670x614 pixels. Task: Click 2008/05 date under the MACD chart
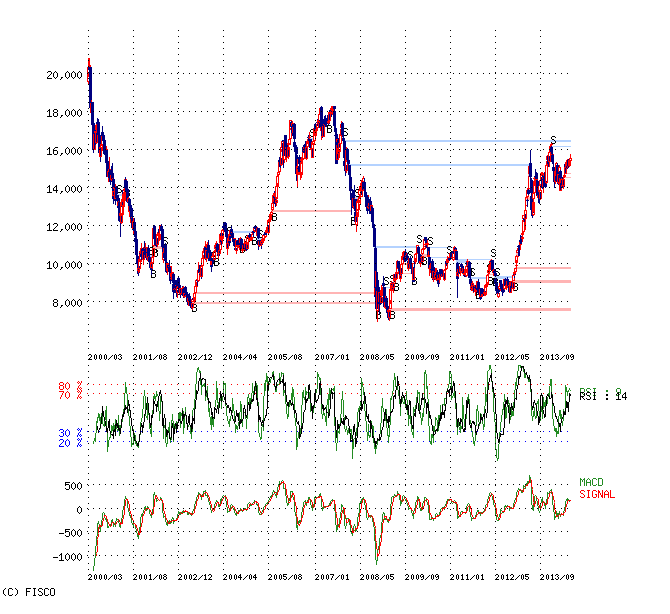click(x=377, y=577)
